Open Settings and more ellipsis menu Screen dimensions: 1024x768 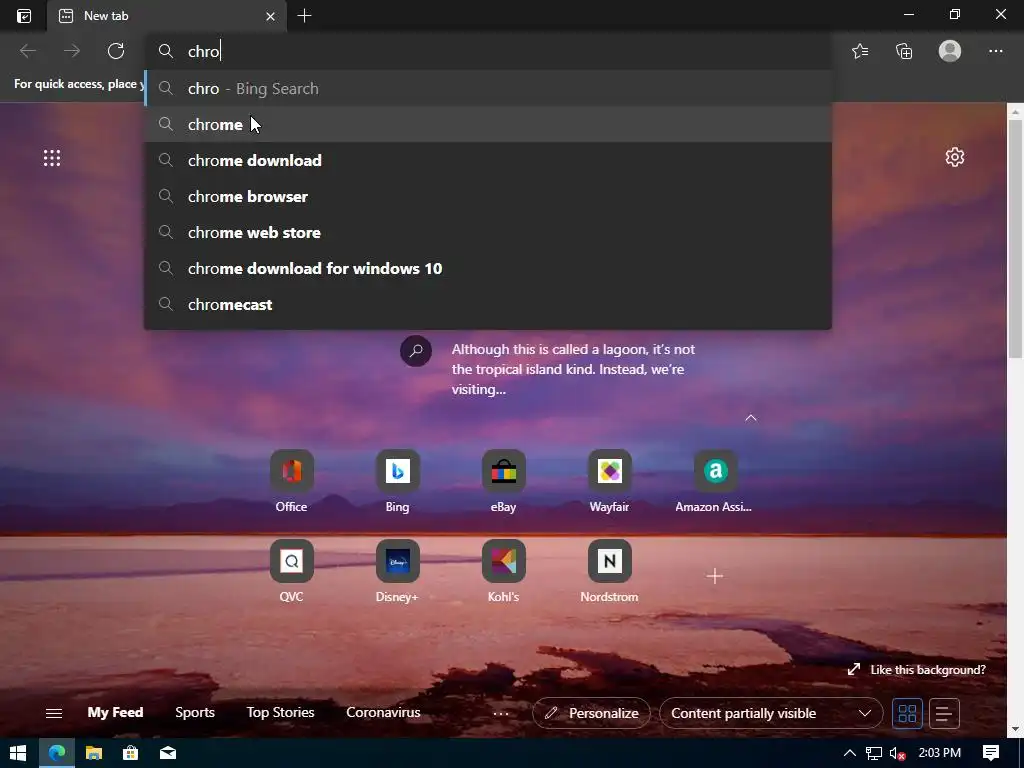click(995, 51)
